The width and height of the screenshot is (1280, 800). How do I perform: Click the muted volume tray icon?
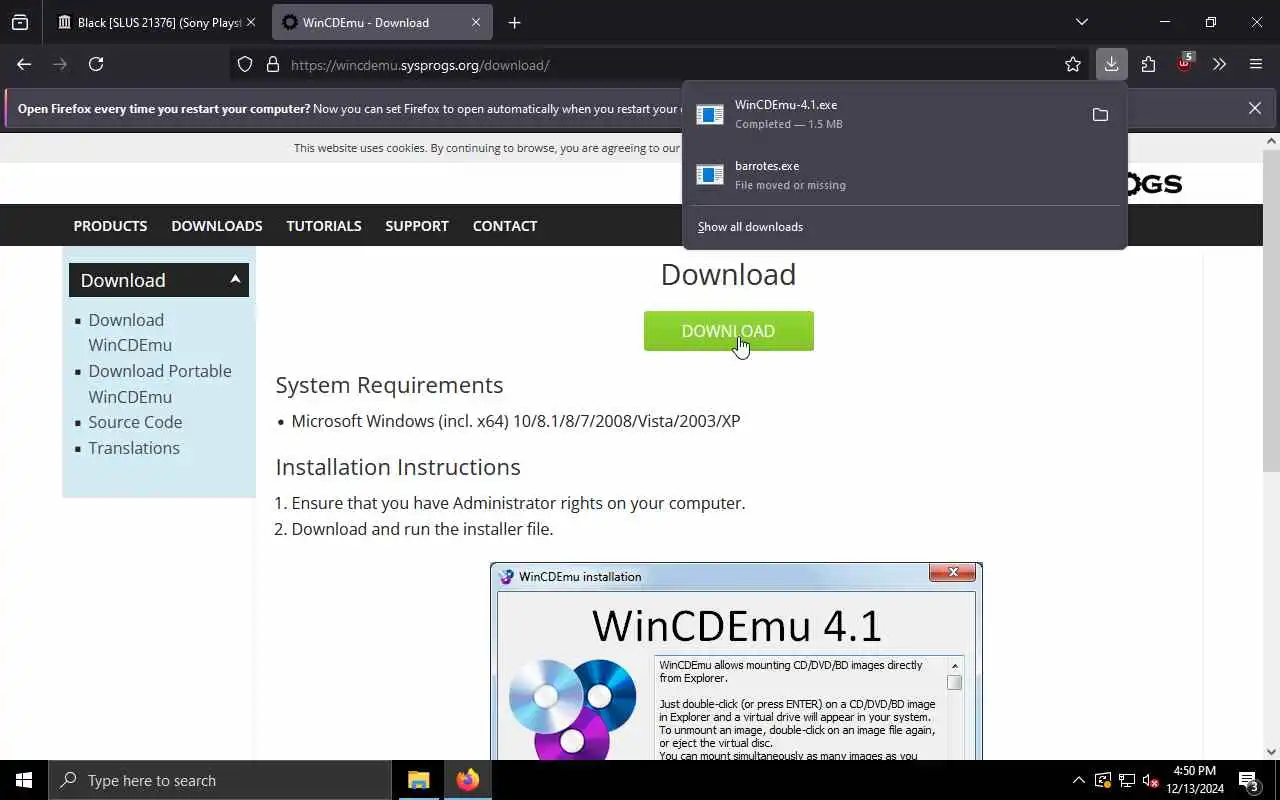coord(1151,780)
